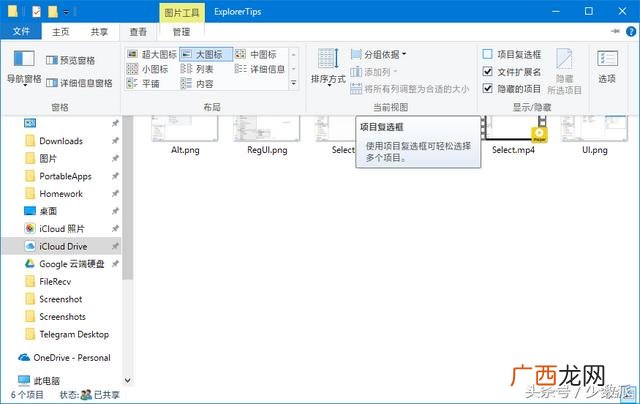Open Downloads folder in navigation pane
640x404 pixels.
61,141
